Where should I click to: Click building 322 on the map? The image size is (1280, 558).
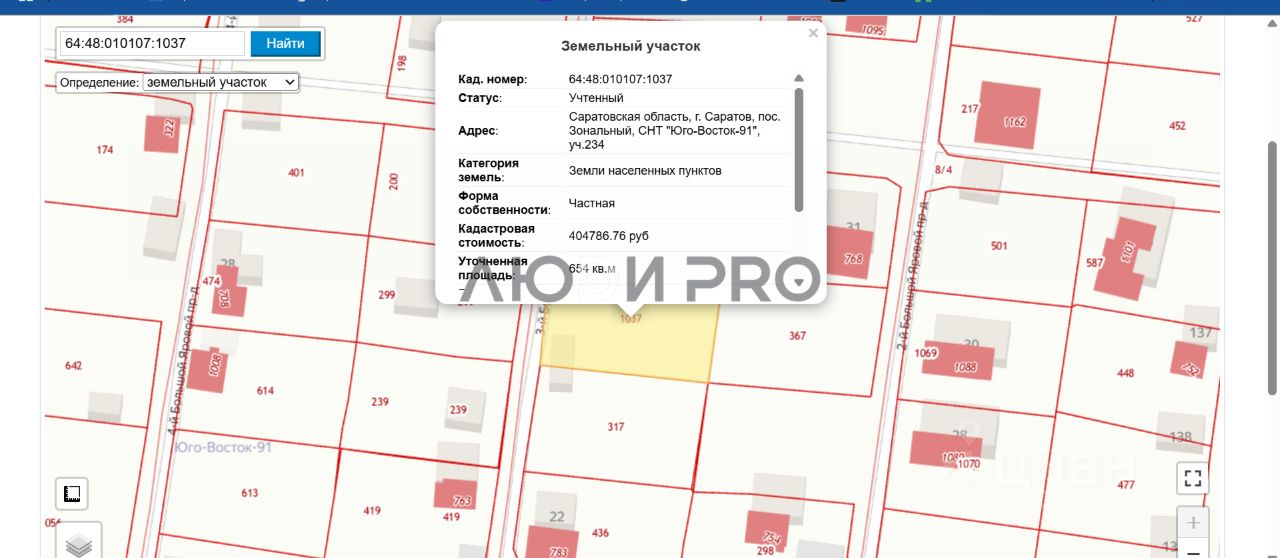[163, 133]
